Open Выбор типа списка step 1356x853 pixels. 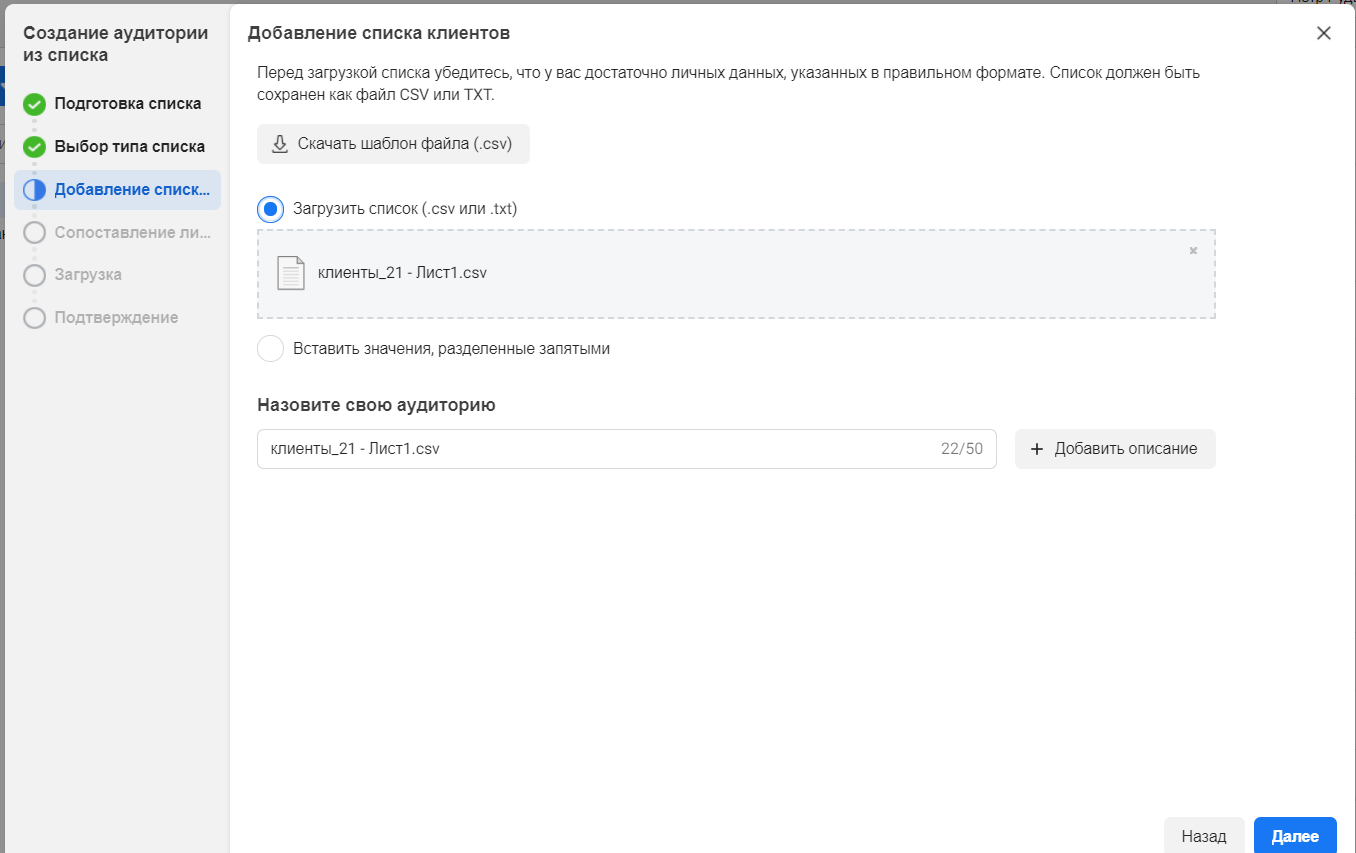coord(130,147)
